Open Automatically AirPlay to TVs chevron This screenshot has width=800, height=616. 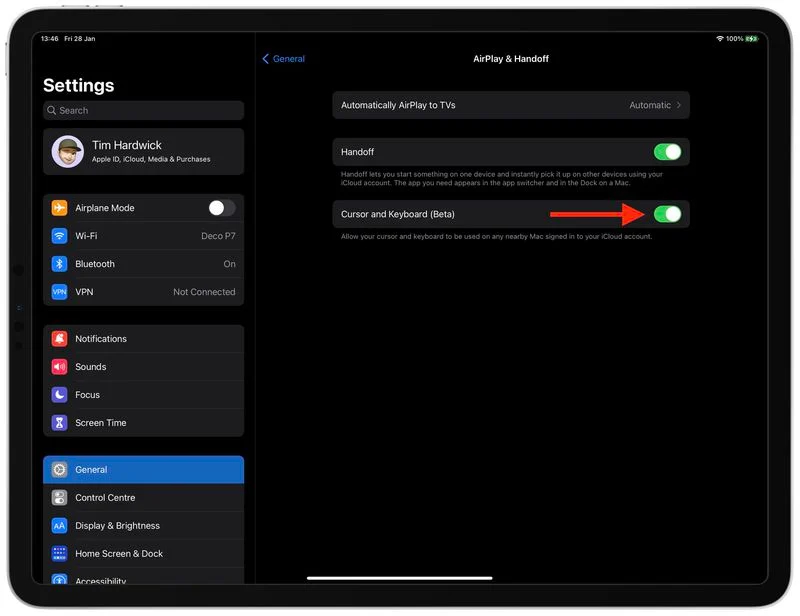pyautogui.click(x=679, y=105)
